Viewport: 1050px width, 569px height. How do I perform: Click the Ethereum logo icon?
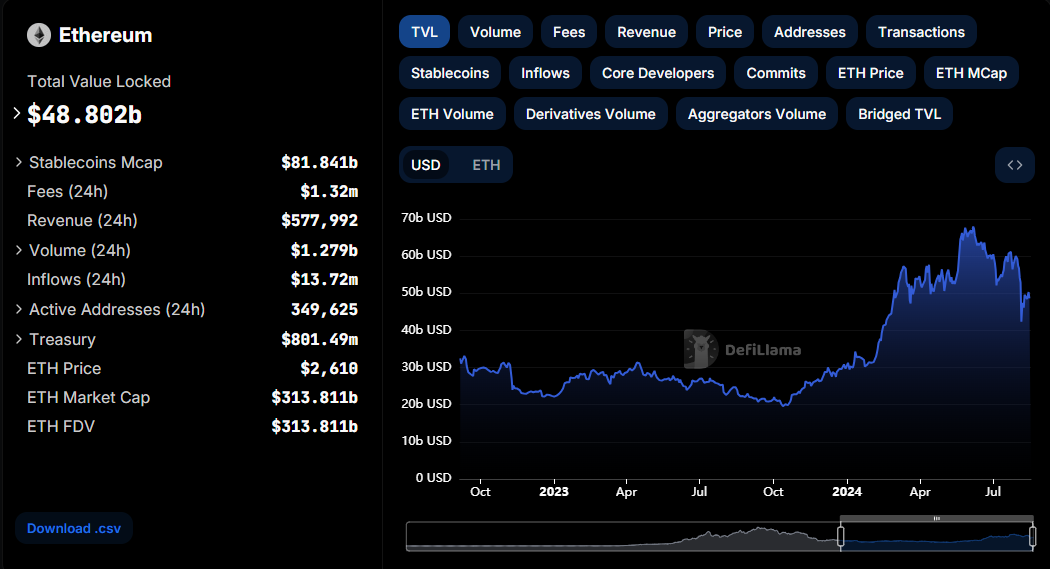(39, 35)
